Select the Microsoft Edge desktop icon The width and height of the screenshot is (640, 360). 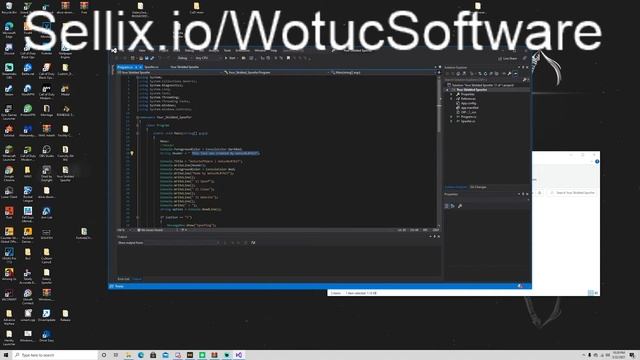pos(9,30)
